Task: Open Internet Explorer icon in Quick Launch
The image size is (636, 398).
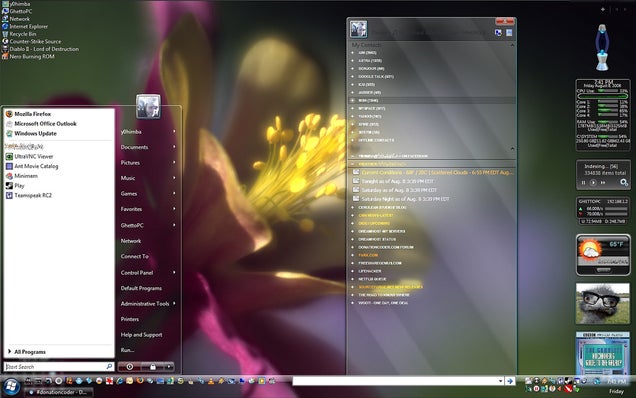Action: tap(120, 381)
